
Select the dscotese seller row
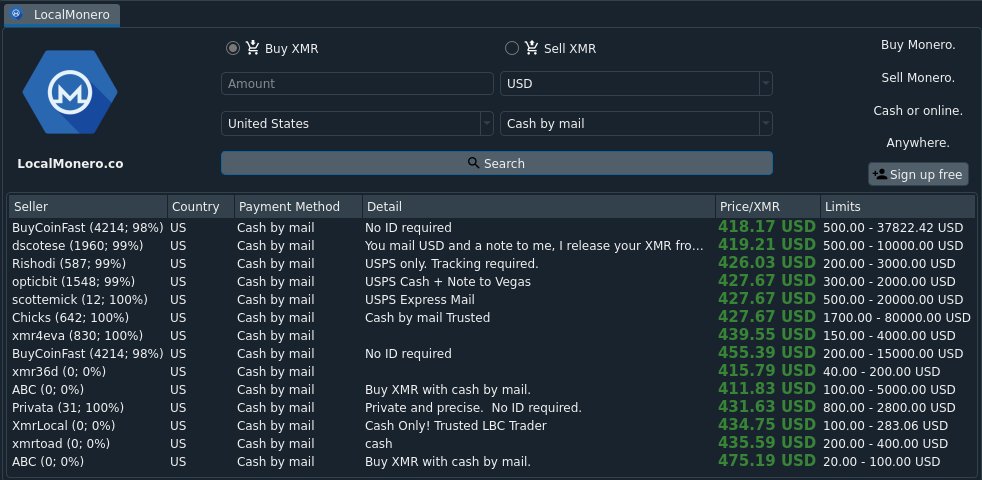coord(492,246)
